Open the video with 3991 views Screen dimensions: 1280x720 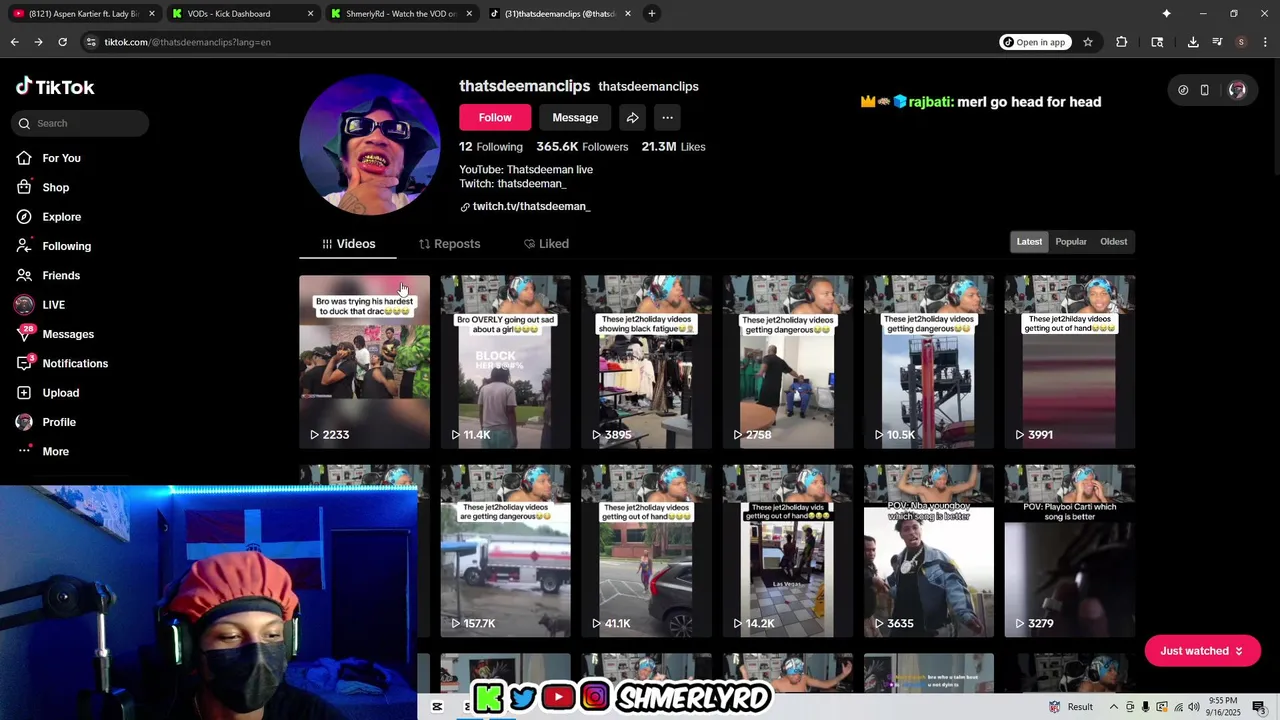(1070, 361)
